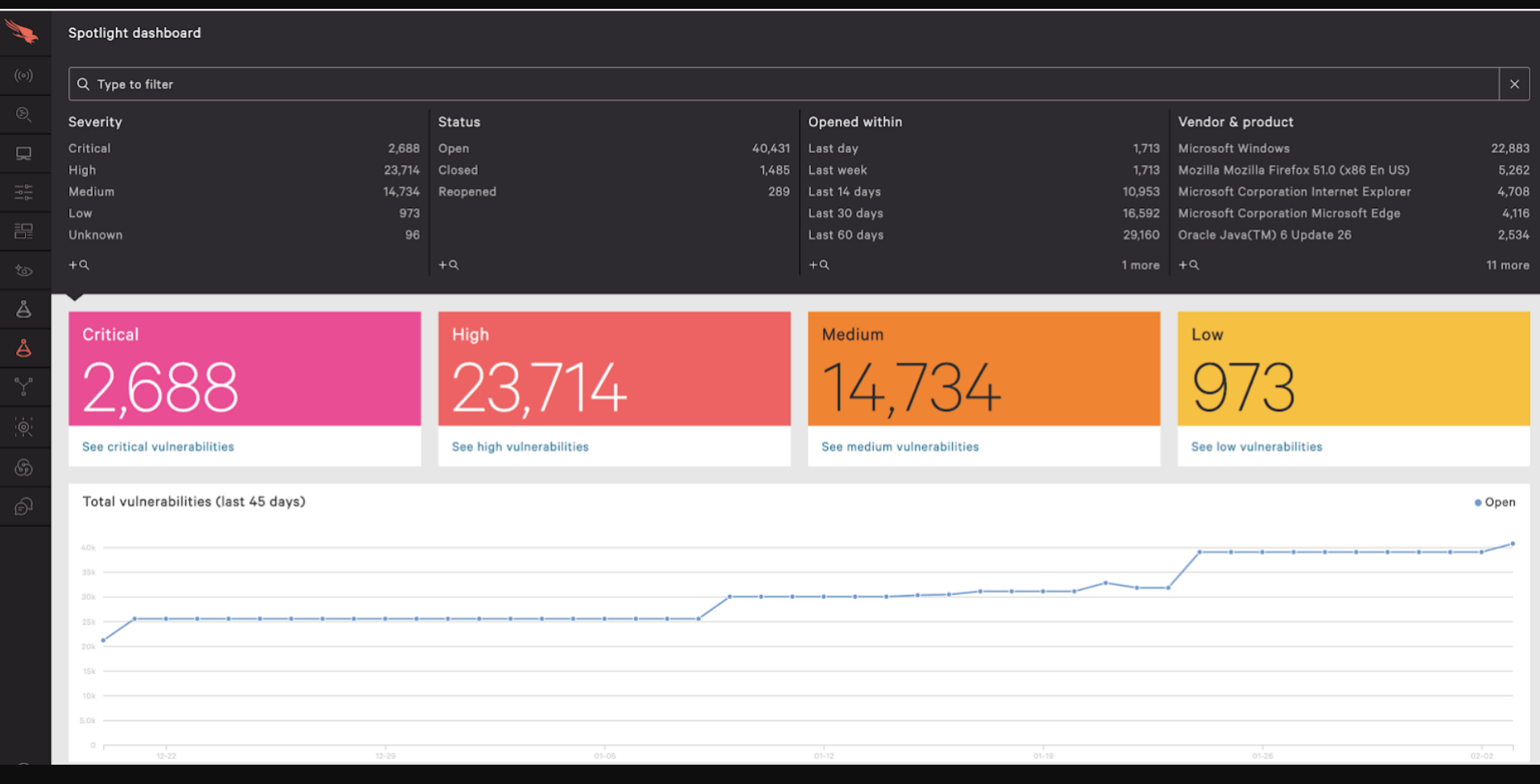Select the red highlighted Spotlight flask icon

coord(24,348)
